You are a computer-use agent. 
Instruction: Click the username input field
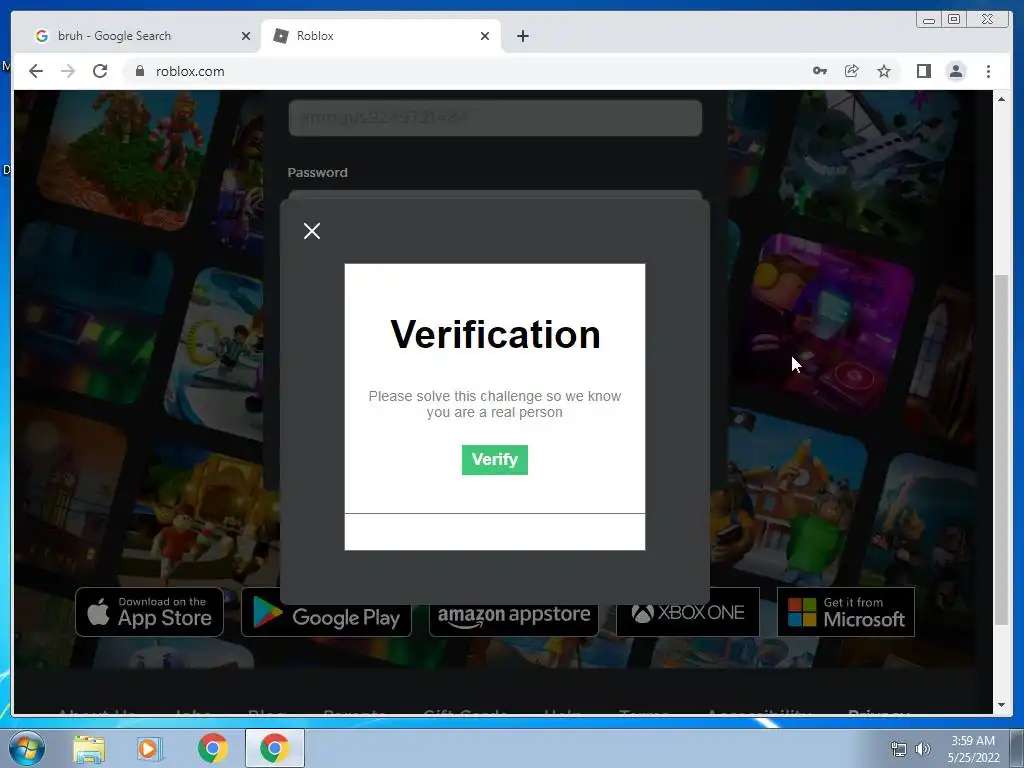[495, 118]
